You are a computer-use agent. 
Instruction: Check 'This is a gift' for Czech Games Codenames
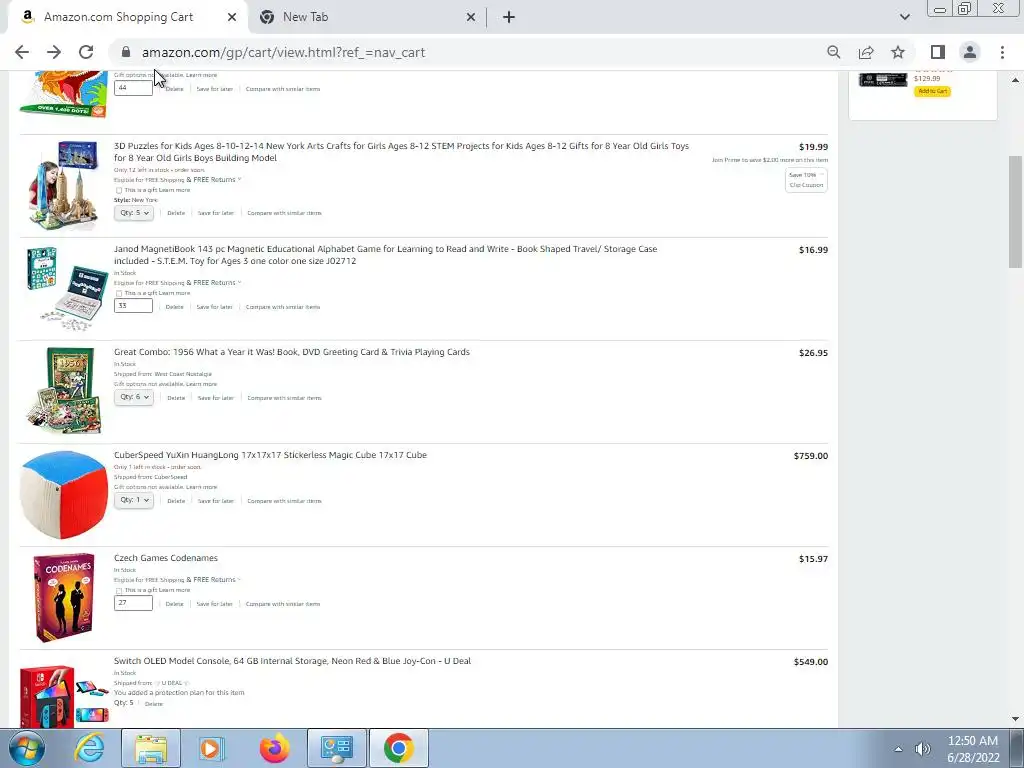[119, 591]
